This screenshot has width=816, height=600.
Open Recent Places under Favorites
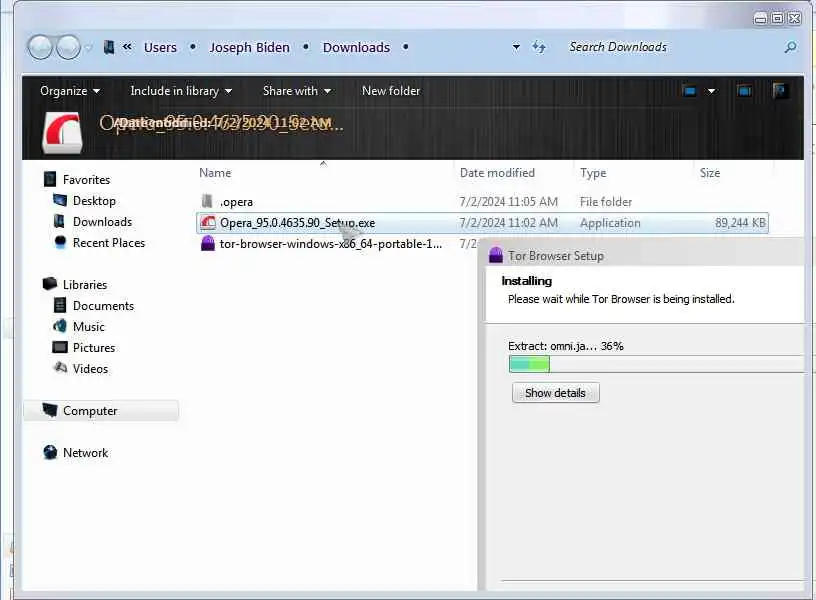point(109,242)
